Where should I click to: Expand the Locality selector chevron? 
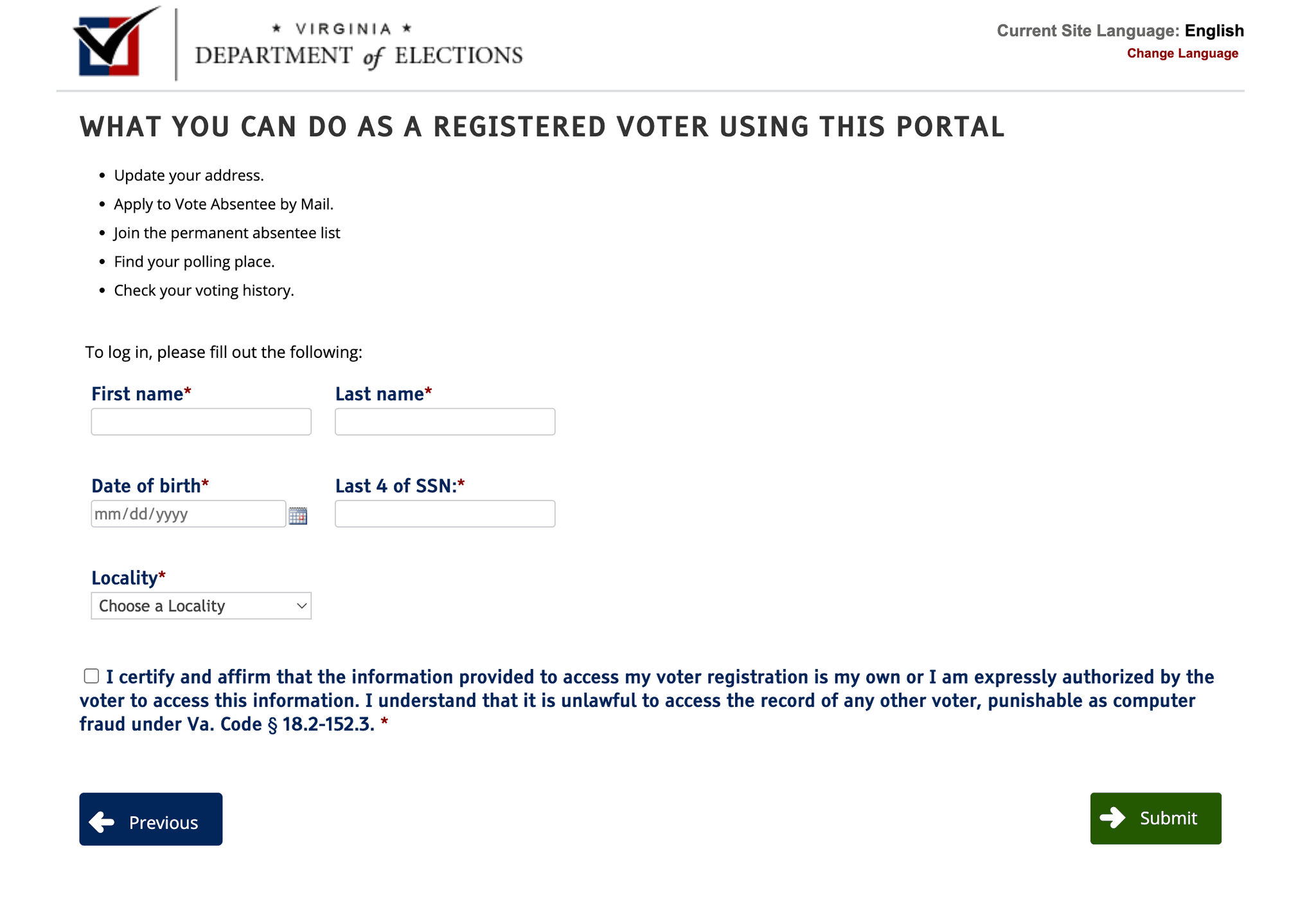pyautogui.click(x=301, y=605)
